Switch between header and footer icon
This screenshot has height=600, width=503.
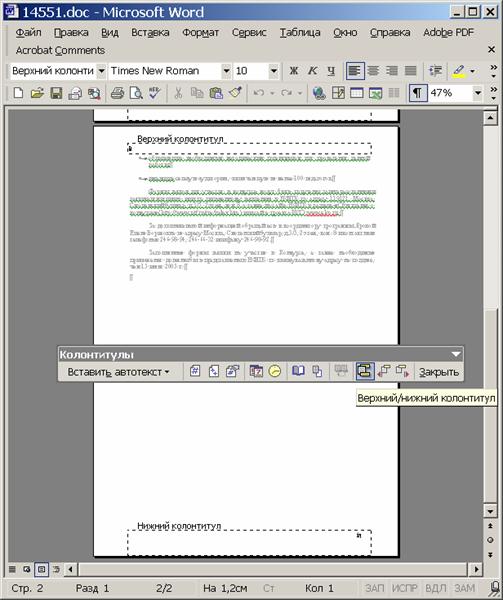[x=365, y=371]
